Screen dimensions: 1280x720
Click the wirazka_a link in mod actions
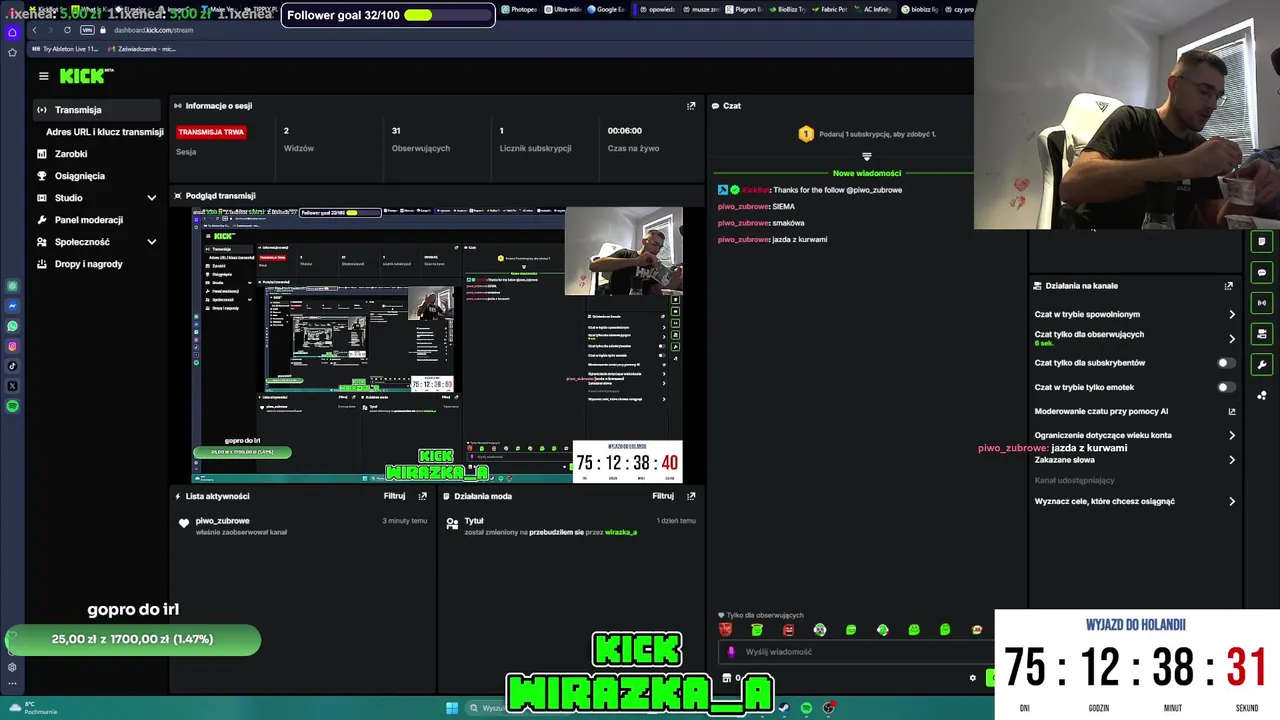[620, 532]
